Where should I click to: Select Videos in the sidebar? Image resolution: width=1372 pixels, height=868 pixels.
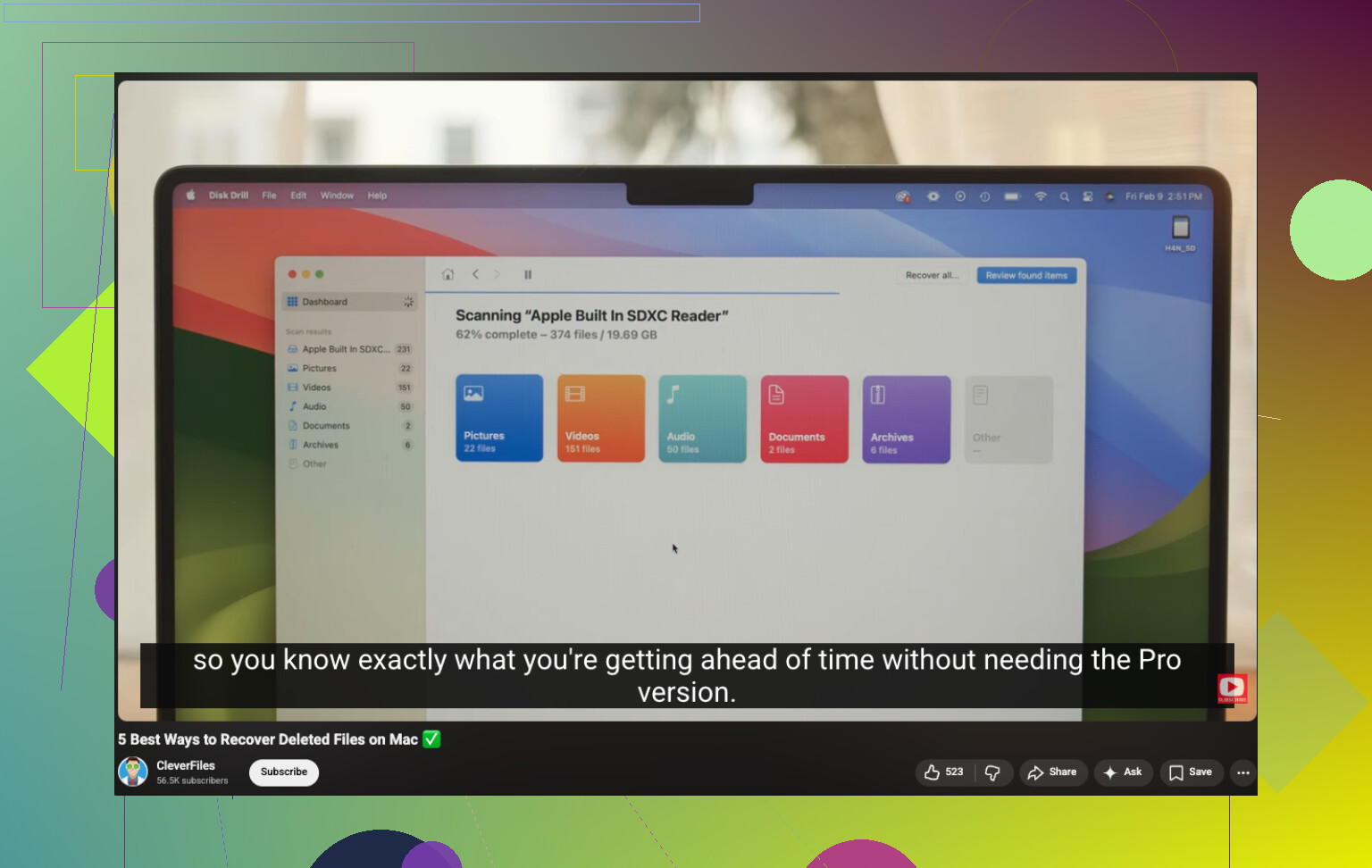pyautogui.click(x=349, y=388)
